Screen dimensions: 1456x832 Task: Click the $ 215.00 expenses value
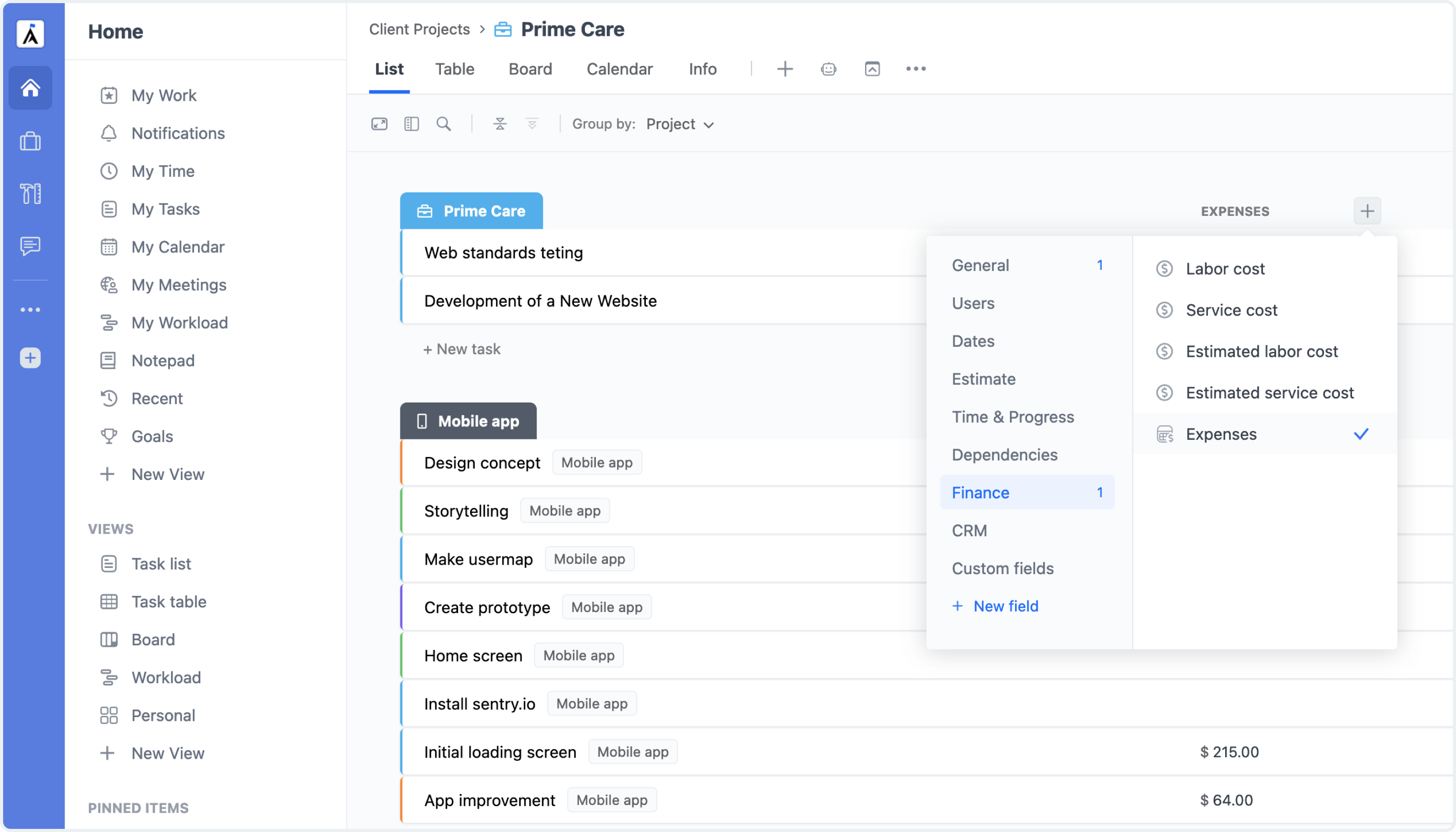tap(1229, 752)
